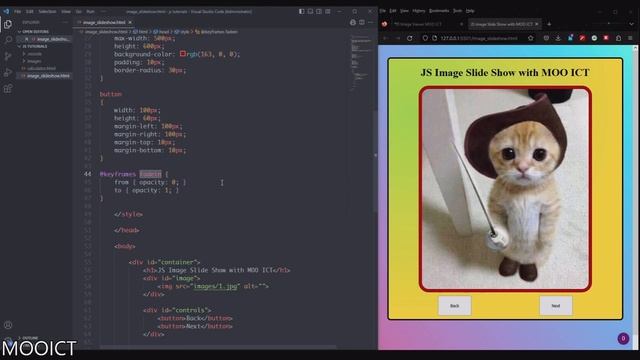Toggle primary sidebar layout icon
The image size is (640, 360).
tap(301, 11)
